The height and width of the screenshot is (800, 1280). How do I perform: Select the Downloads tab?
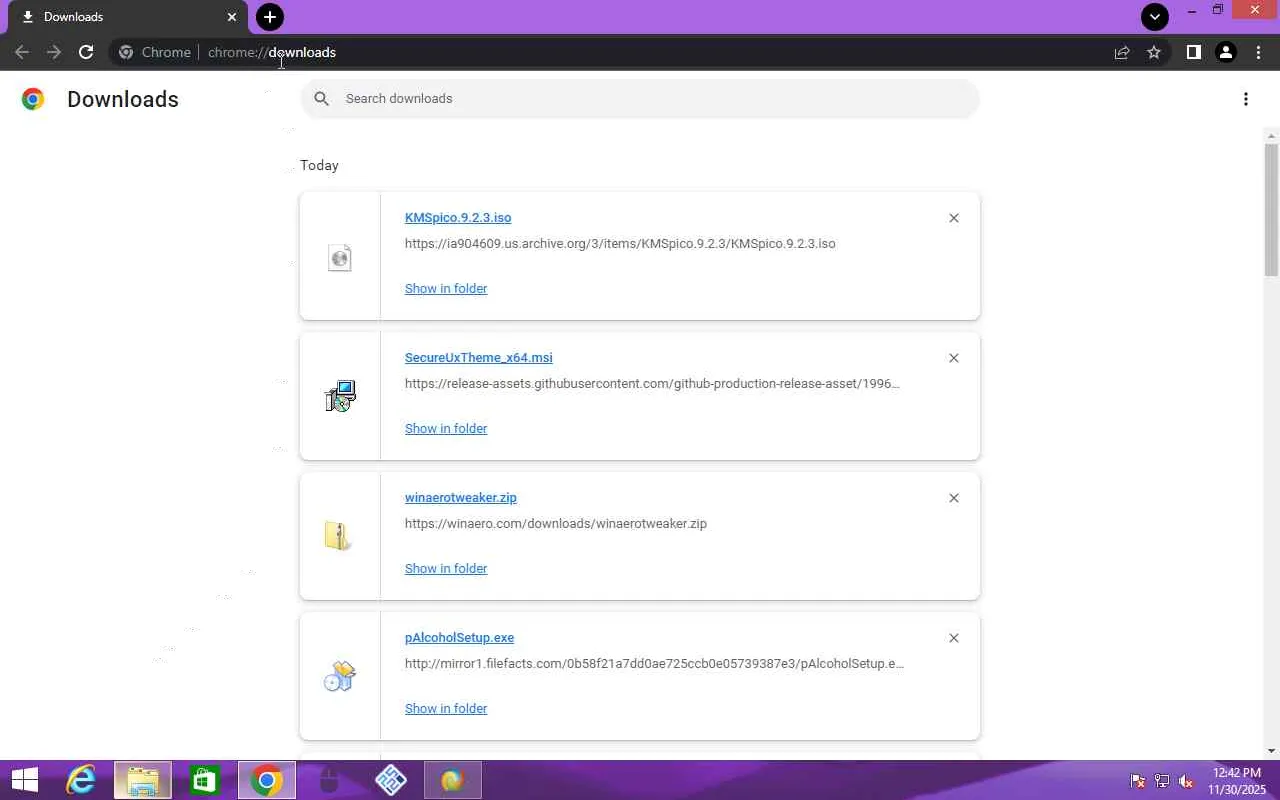(x=126, y=17)
